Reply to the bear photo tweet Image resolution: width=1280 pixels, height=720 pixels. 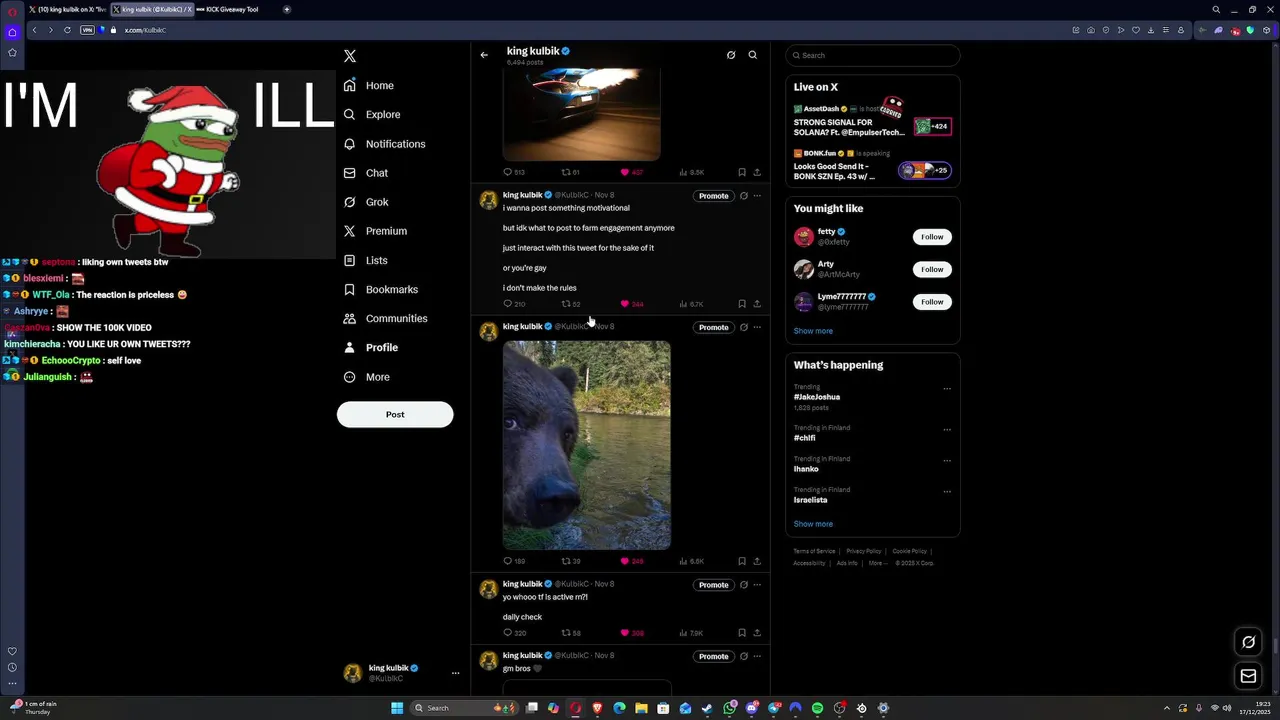click(x=508, y=561)
